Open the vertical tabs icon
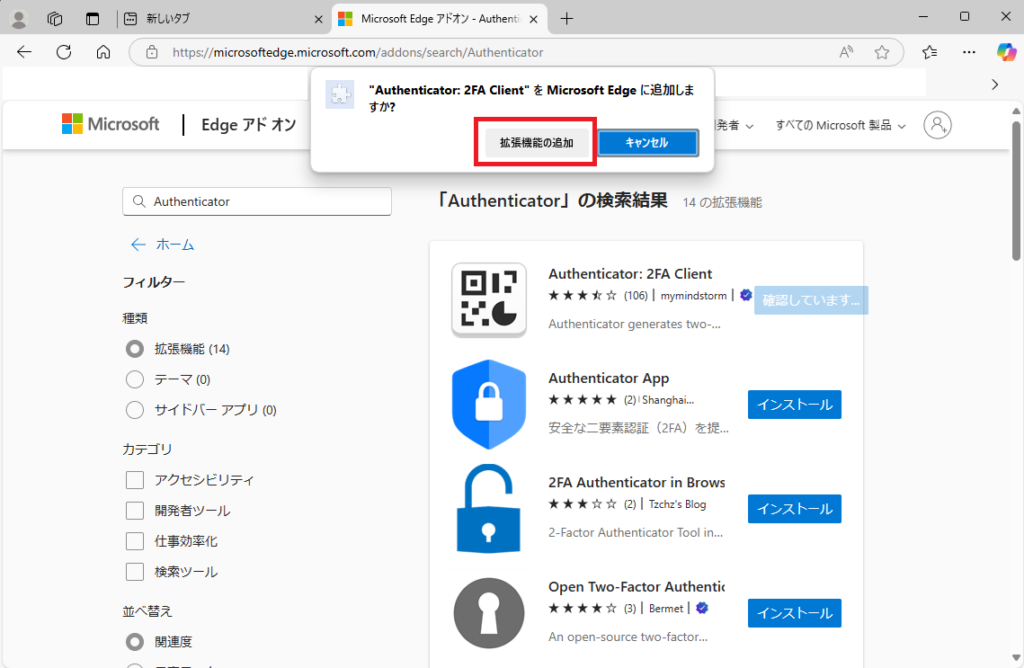1024x668 pixels. [x=92, y=19]
